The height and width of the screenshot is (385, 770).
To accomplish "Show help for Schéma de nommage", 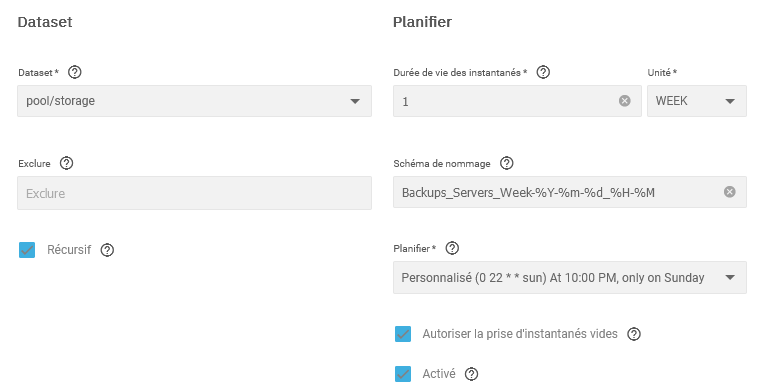I will (x=506, y=163).
